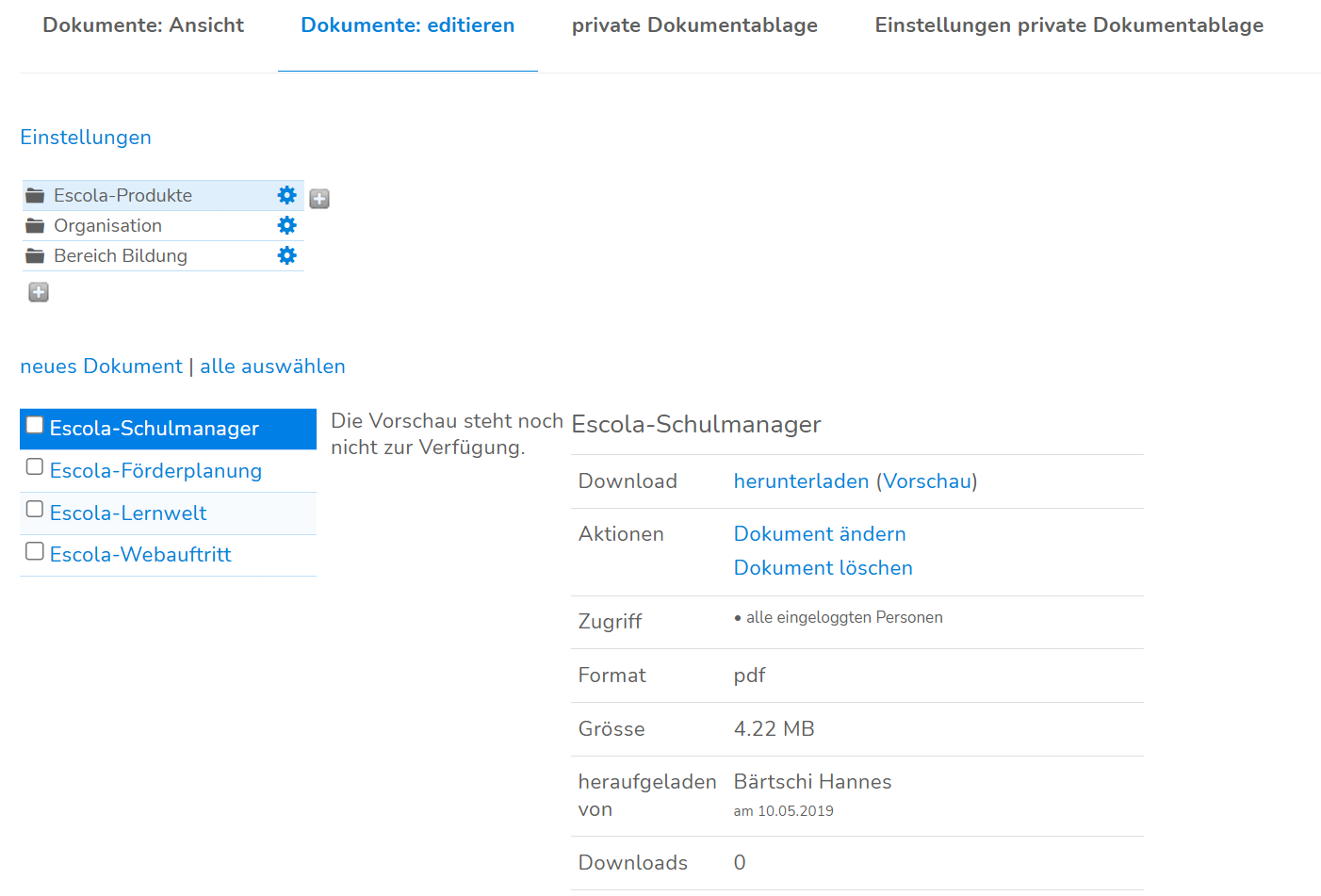Image resolution: width=1321 pixels, height=896 pixels.
Task: Click the file format value 'pdf'
Action: (x=750, y=676)
